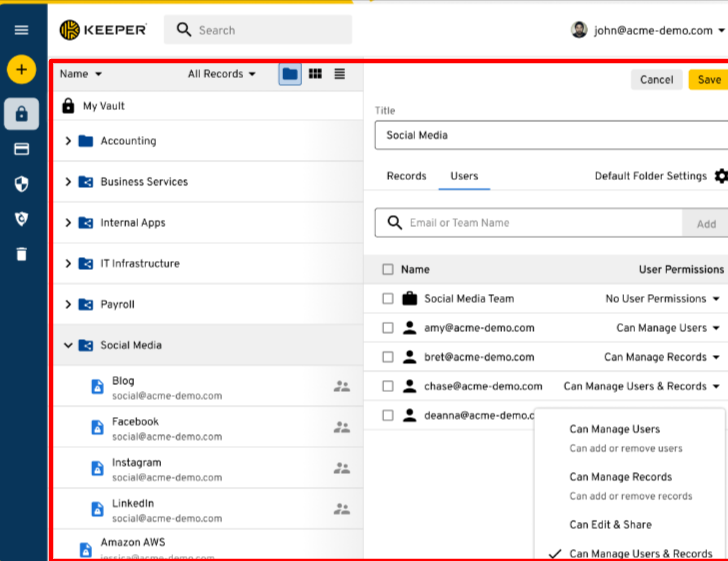Open the LinkedIn record
The height and width of the screenshot is (561, 728).
tap(208, 509)
